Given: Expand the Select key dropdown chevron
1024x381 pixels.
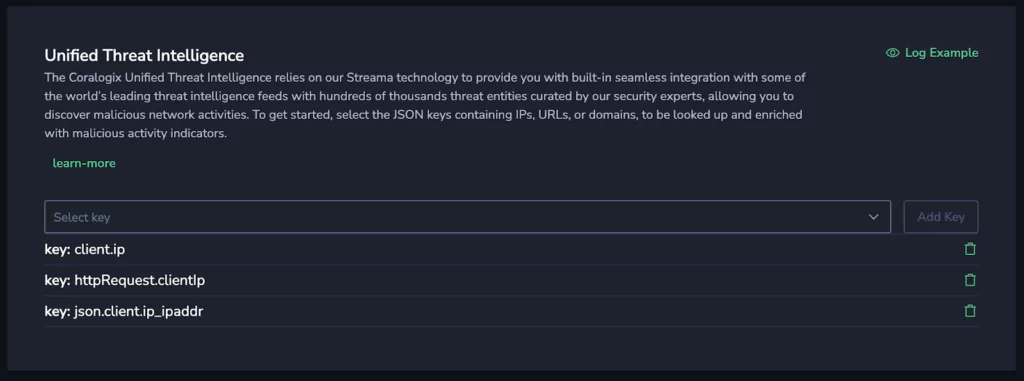Looking at the screenshot, I should point(873,217).
